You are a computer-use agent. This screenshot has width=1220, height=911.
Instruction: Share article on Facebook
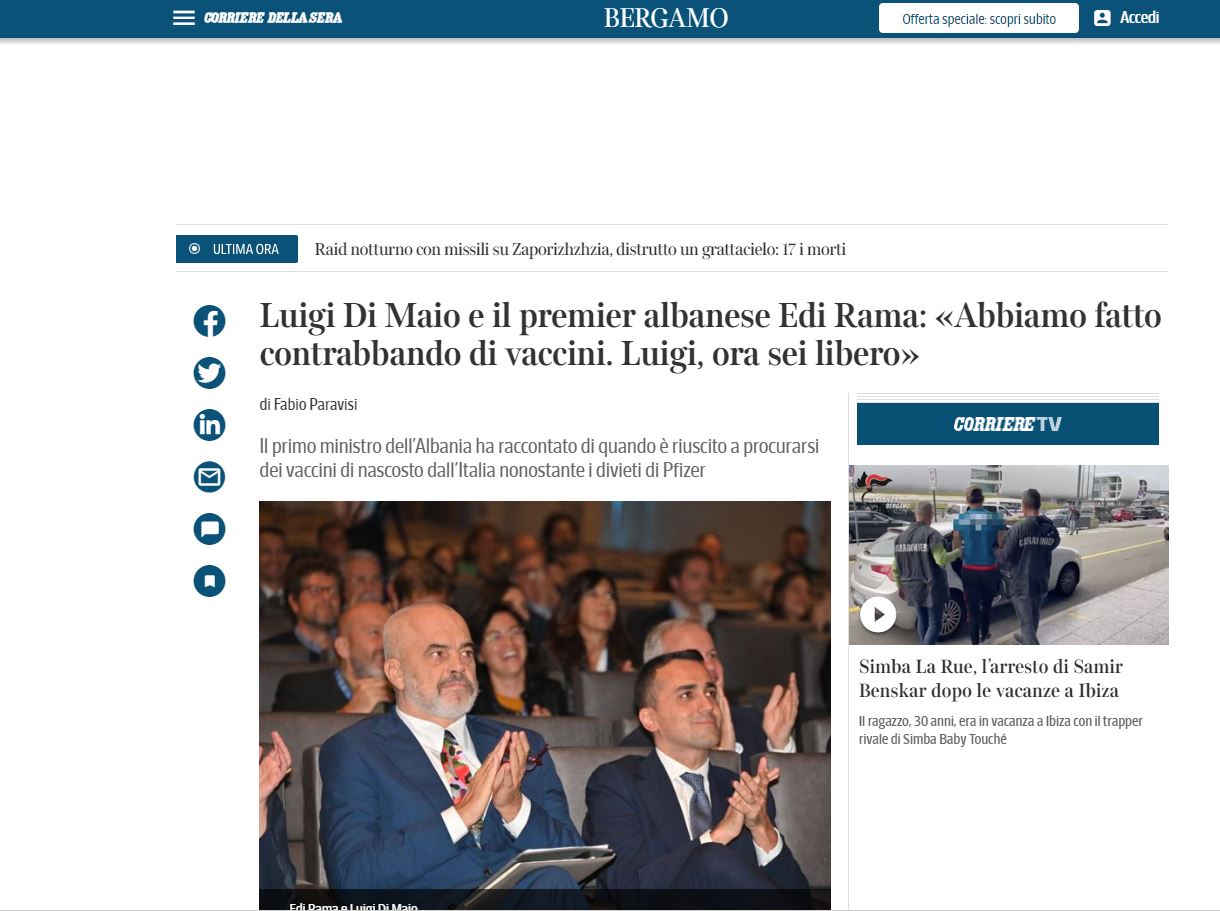click(209, 321)
